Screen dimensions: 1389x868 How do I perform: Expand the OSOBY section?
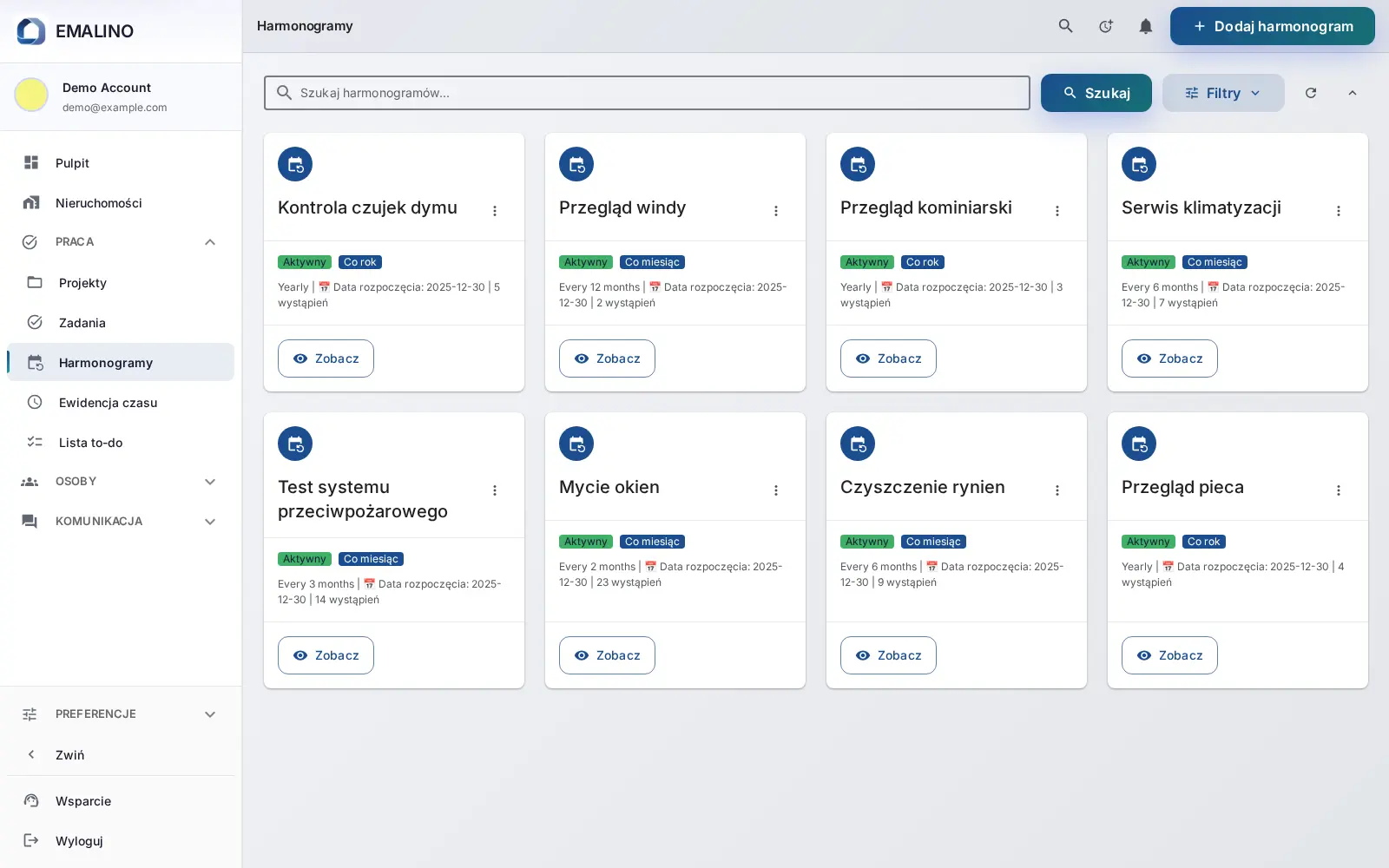point(120,482)
